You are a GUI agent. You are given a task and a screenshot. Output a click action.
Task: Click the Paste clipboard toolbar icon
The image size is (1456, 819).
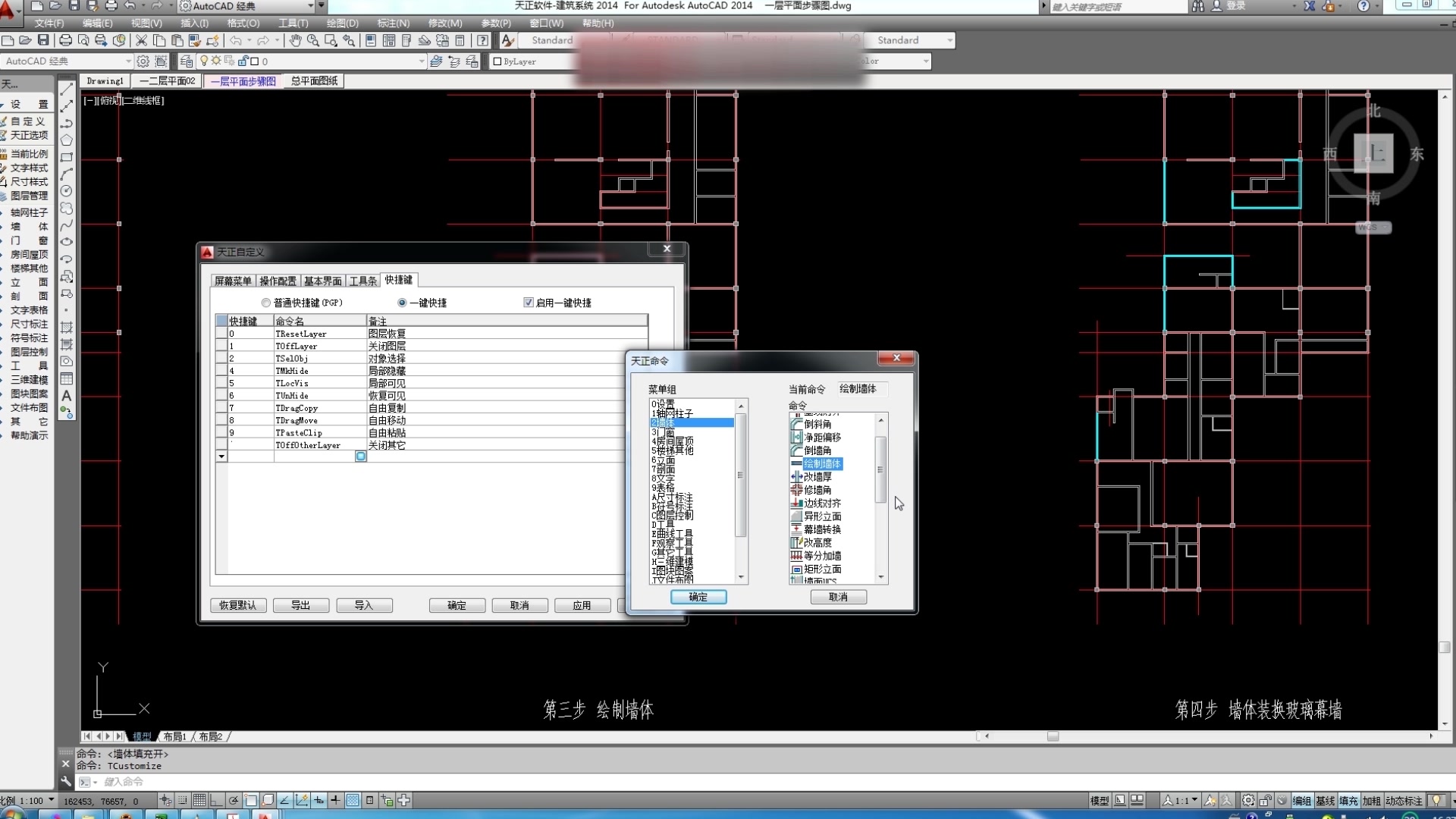coord(177,40)
